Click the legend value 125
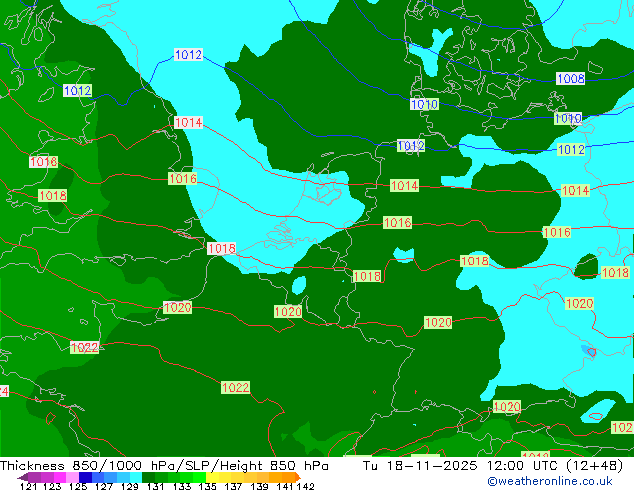Viewport: 634px width, 490px height. click(78, 486)
